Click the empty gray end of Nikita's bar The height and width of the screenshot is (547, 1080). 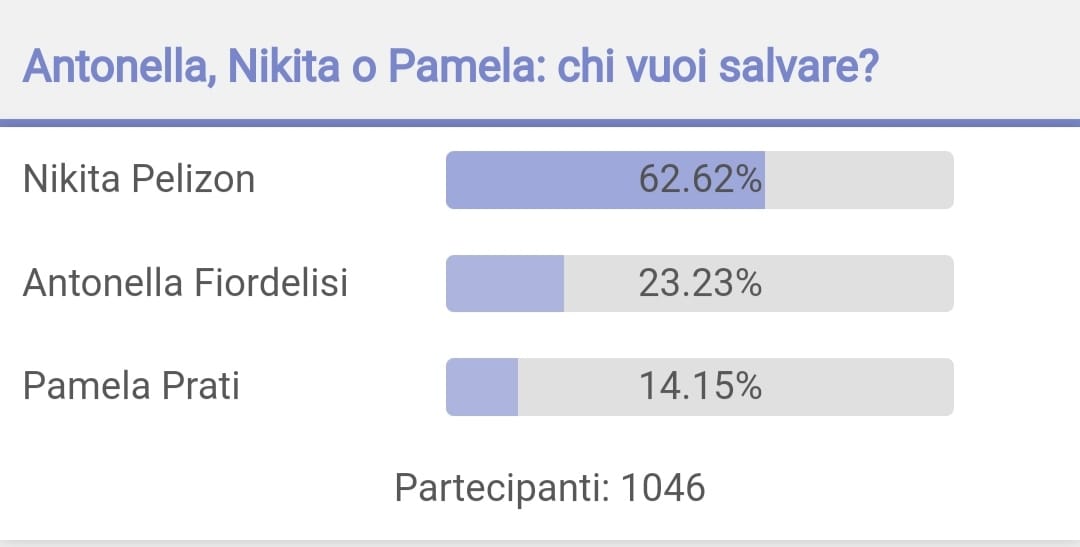(859, 180)
